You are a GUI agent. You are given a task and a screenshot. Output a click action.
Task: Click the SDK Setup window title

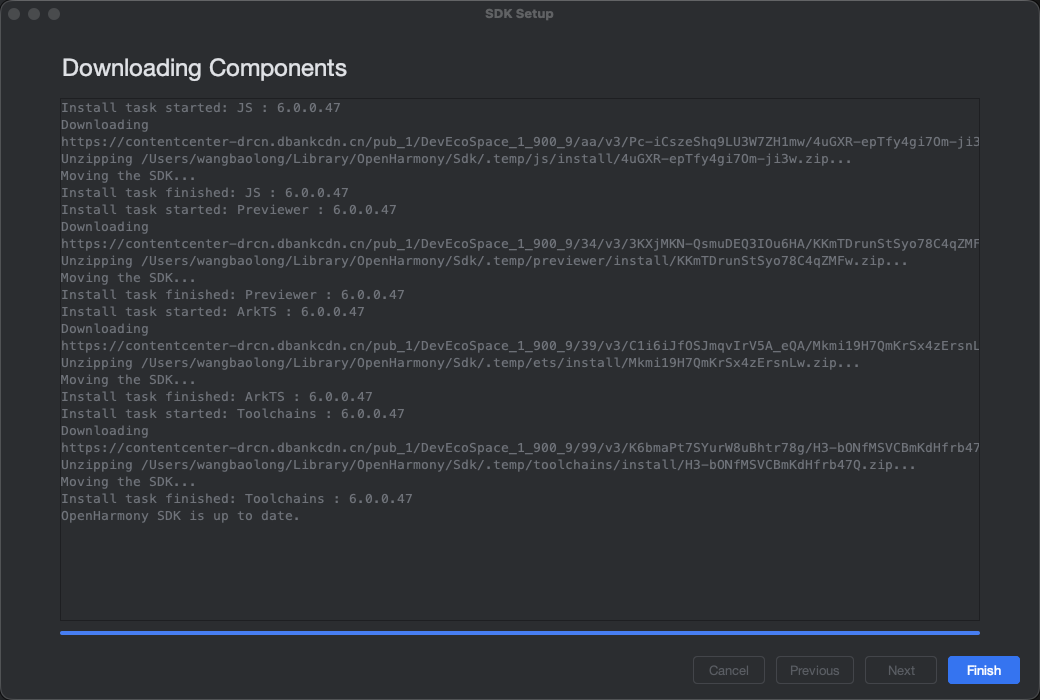tap(519, 13)
